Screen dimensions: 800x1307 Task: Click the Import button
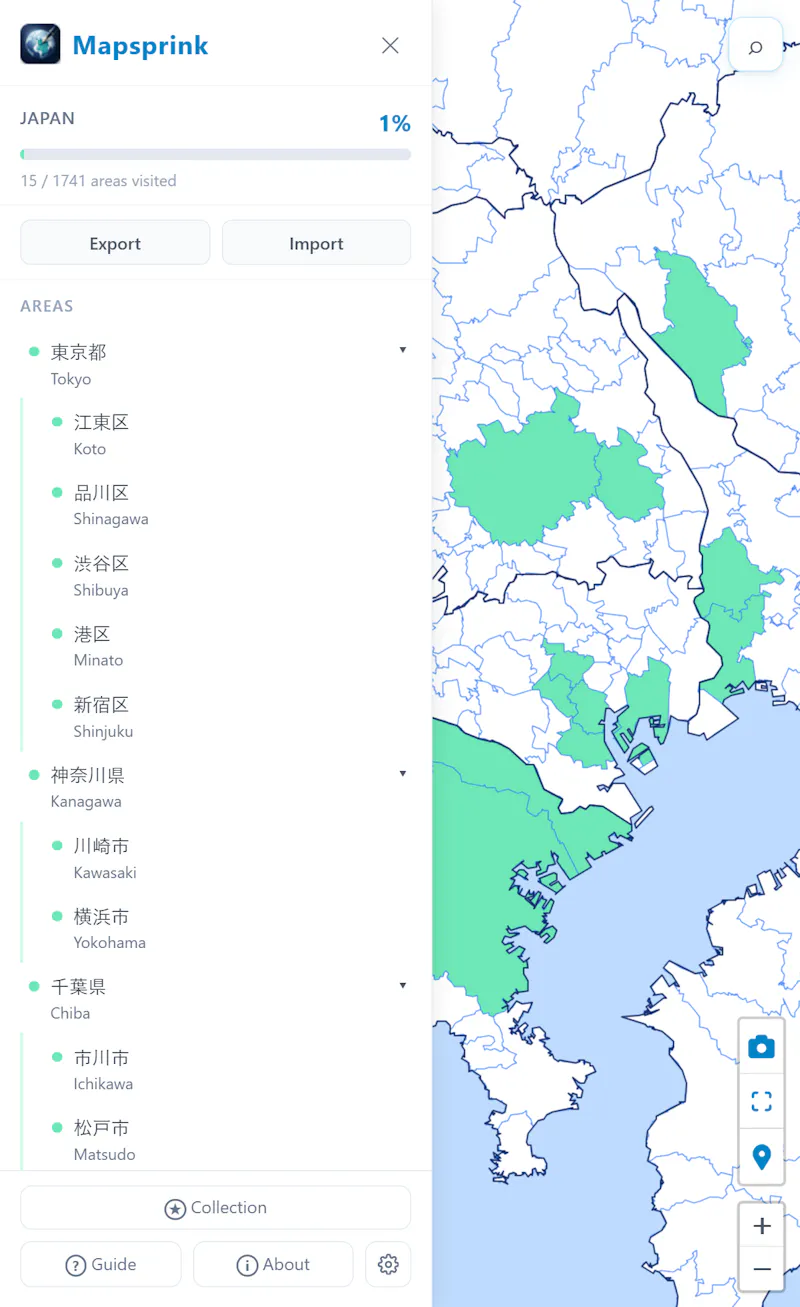pyautogui.click(x=316, y=243)
